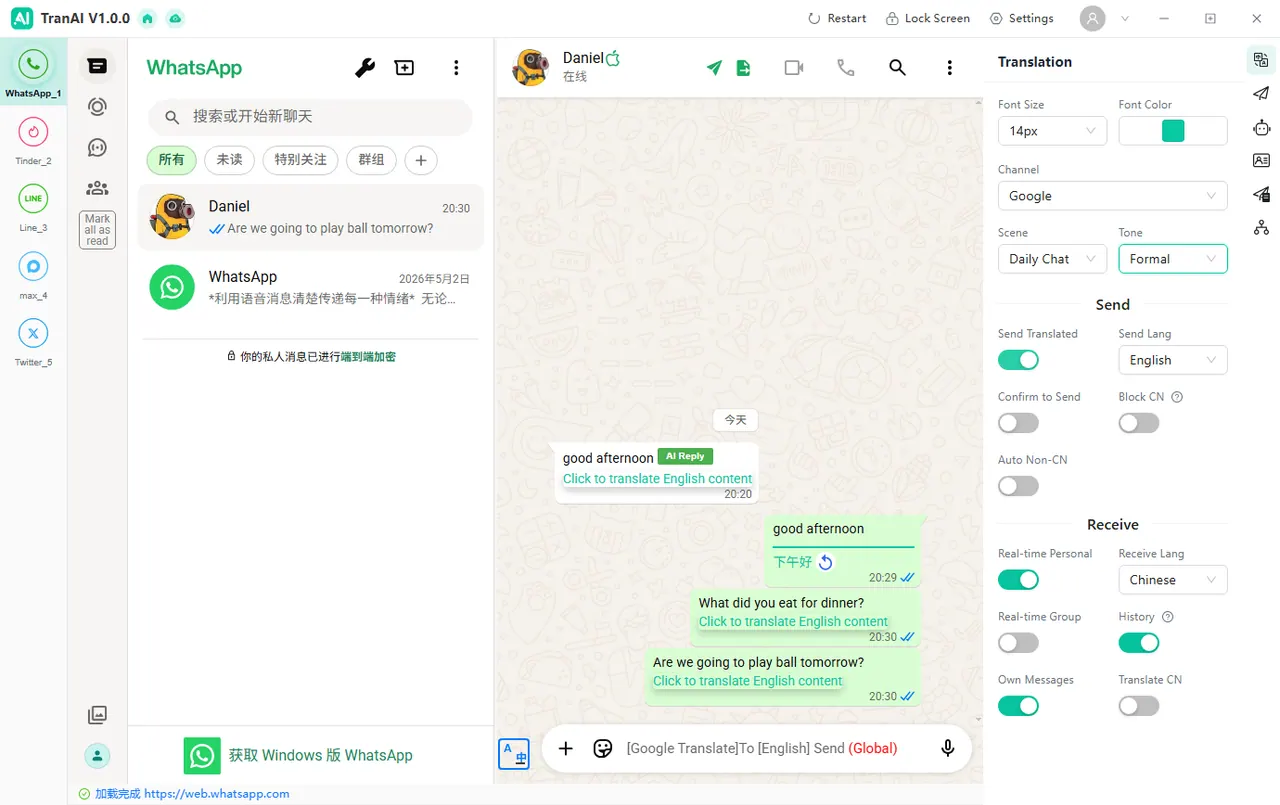Open the Daniel chat in the list
This screenshot has height=805, width=1280.
click(310, 217)
